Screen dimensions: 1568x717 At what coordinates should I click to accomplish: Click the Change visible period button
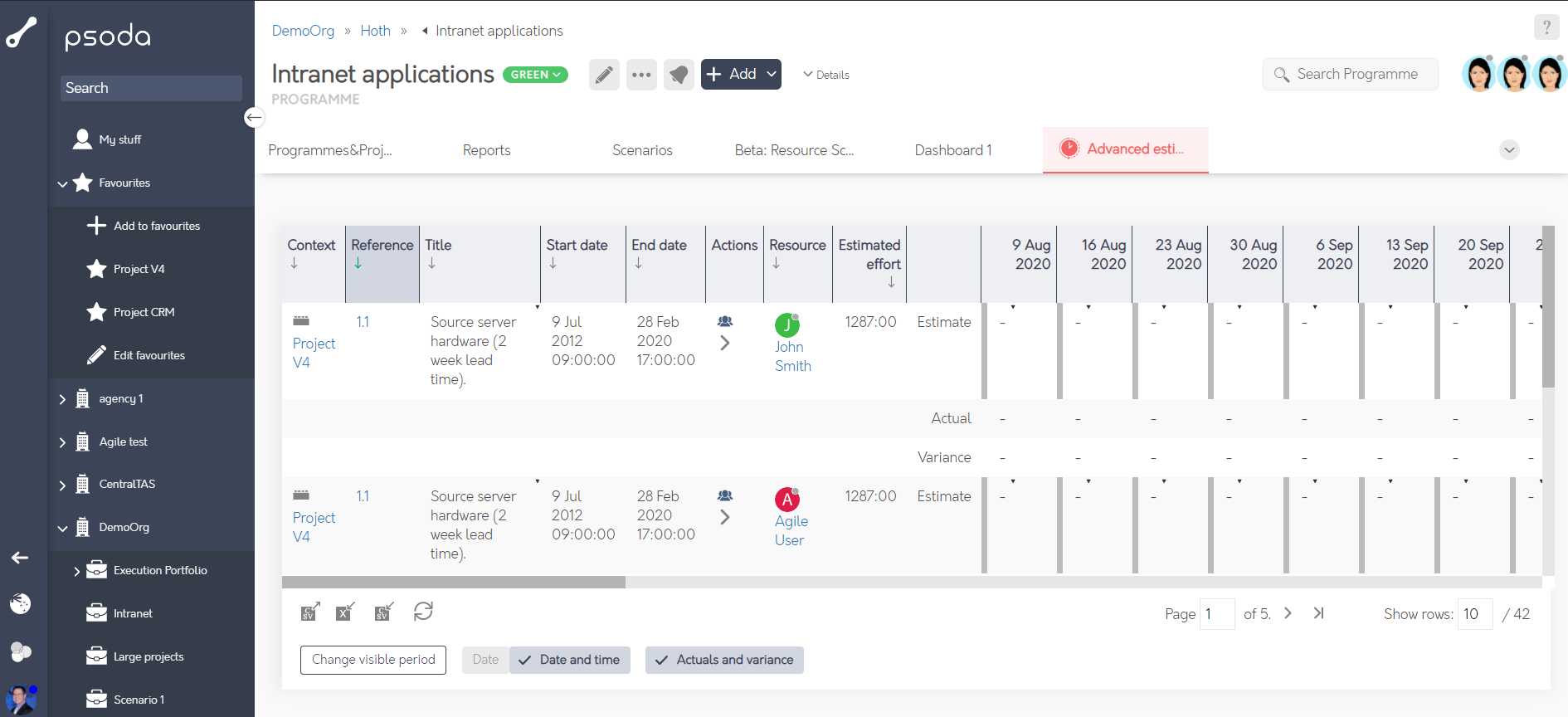(x=373, y=660)
